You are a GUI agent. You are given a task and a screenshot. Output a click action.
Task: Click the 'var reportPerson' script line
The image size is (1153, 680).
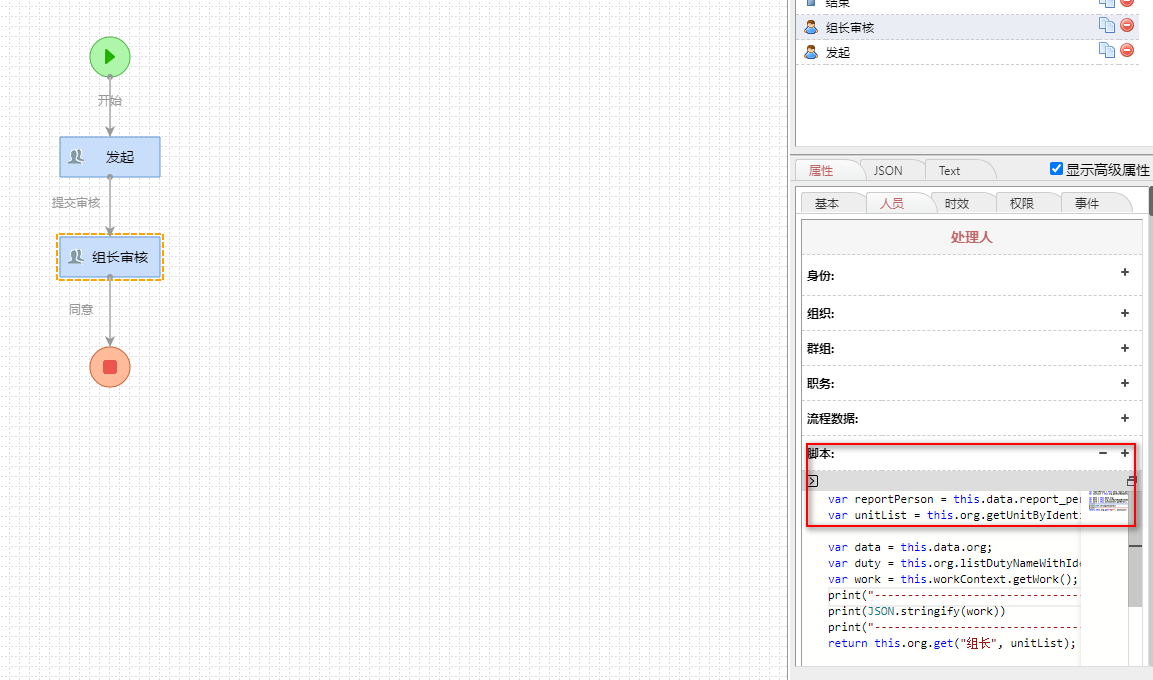[954, 499]
